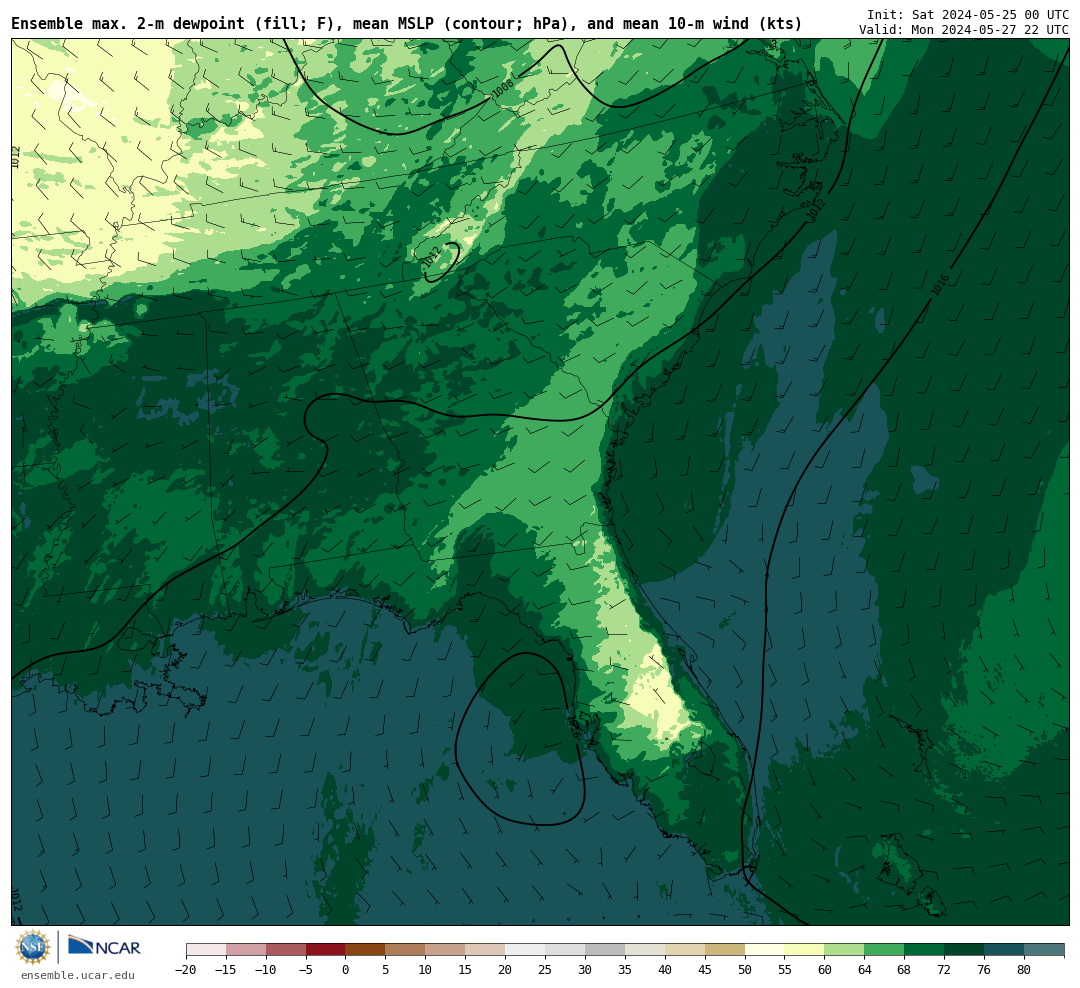Click the legend tick label 0
This screenshot has height=988, width=1080.
(345, 970)
